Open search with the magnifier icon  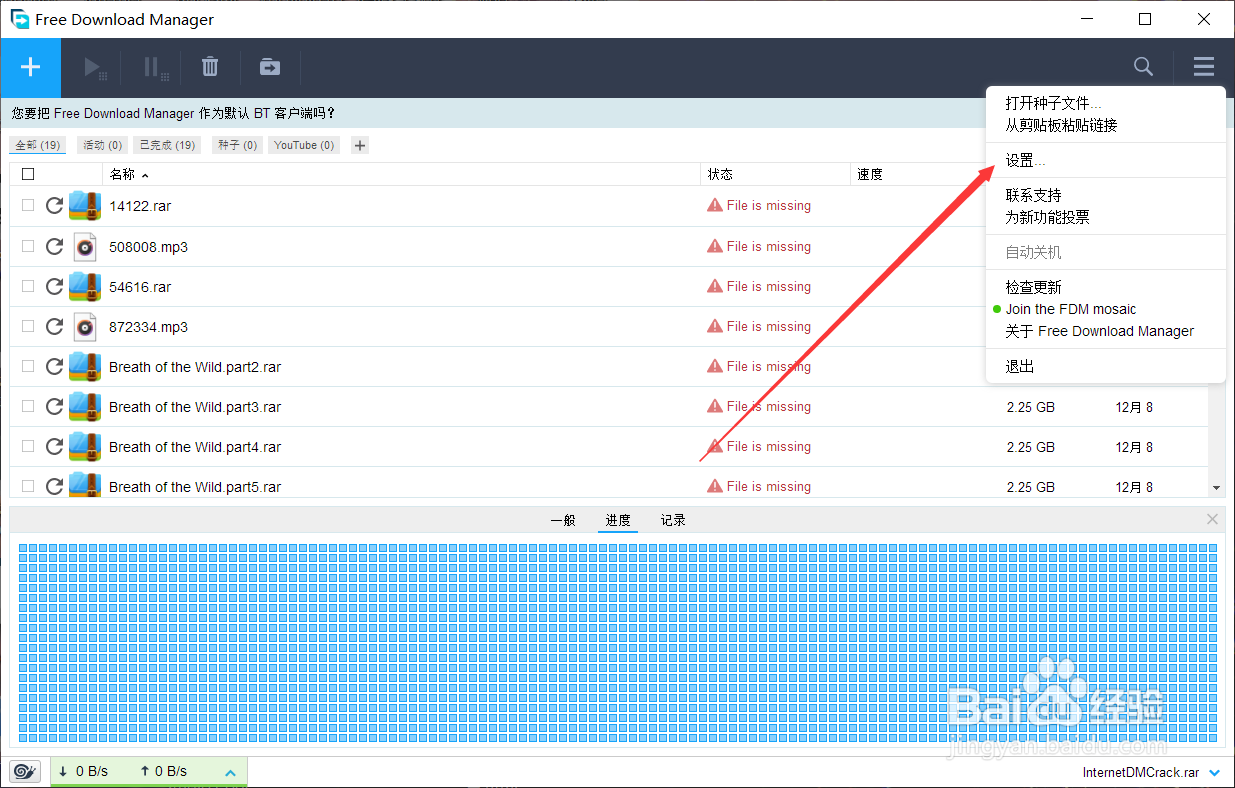(x=1143, y=67)
